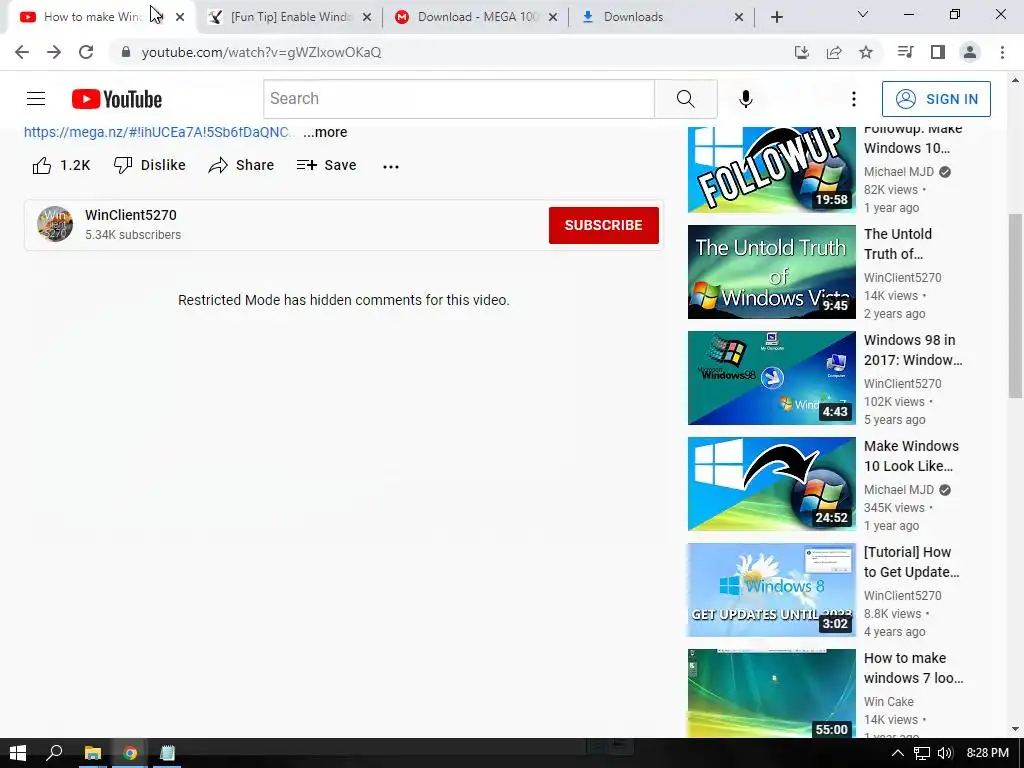The width and height of the screenshot is (1024, 768).
Task: Open Chrome's three-dot menu
Action: (1002, 52)
